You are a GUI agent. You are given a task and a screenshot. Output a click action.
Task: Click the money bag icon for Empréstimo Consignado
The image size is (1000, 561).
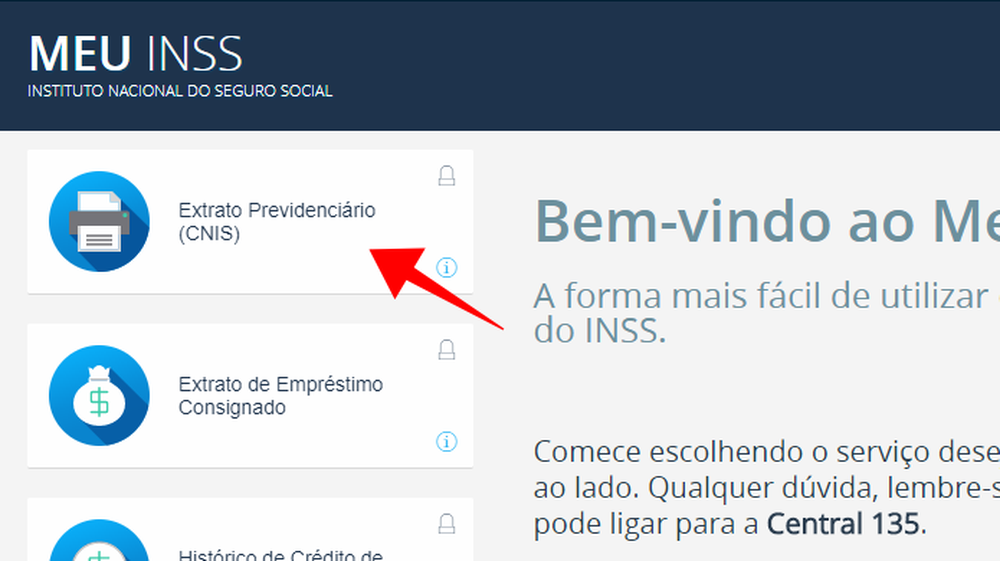coord(99,395)
